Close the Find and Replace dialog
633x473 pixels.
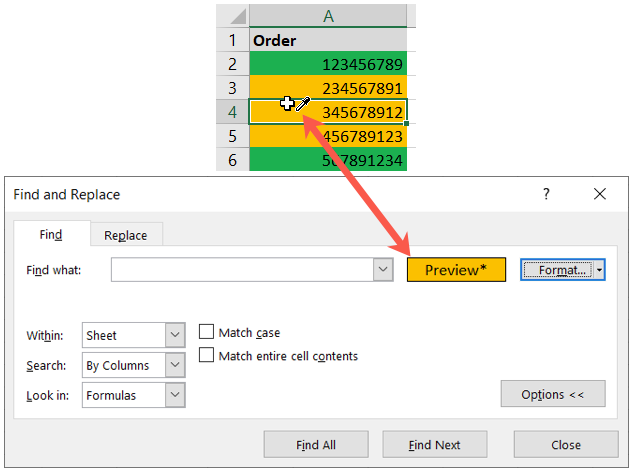click(x=600, y=194)
